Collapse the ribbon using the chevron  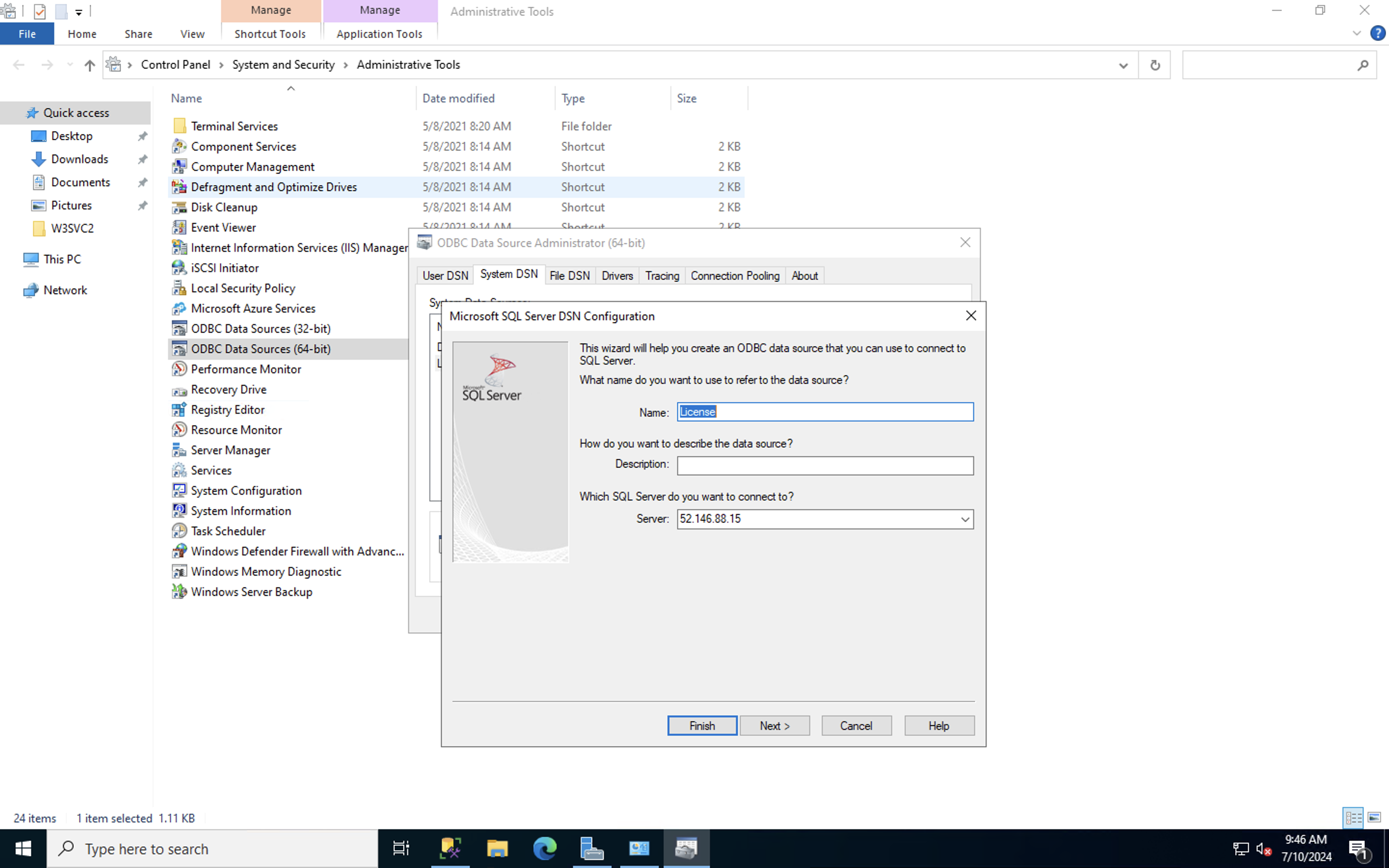pyautogui.click(x=1357, y=33)
